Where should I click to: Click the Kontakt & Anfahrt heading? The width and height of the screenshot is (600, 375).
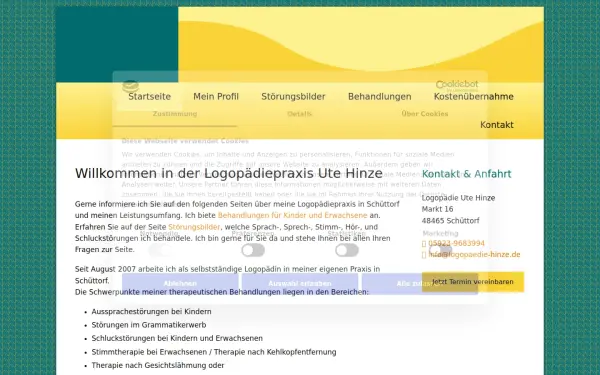point(466,174)
